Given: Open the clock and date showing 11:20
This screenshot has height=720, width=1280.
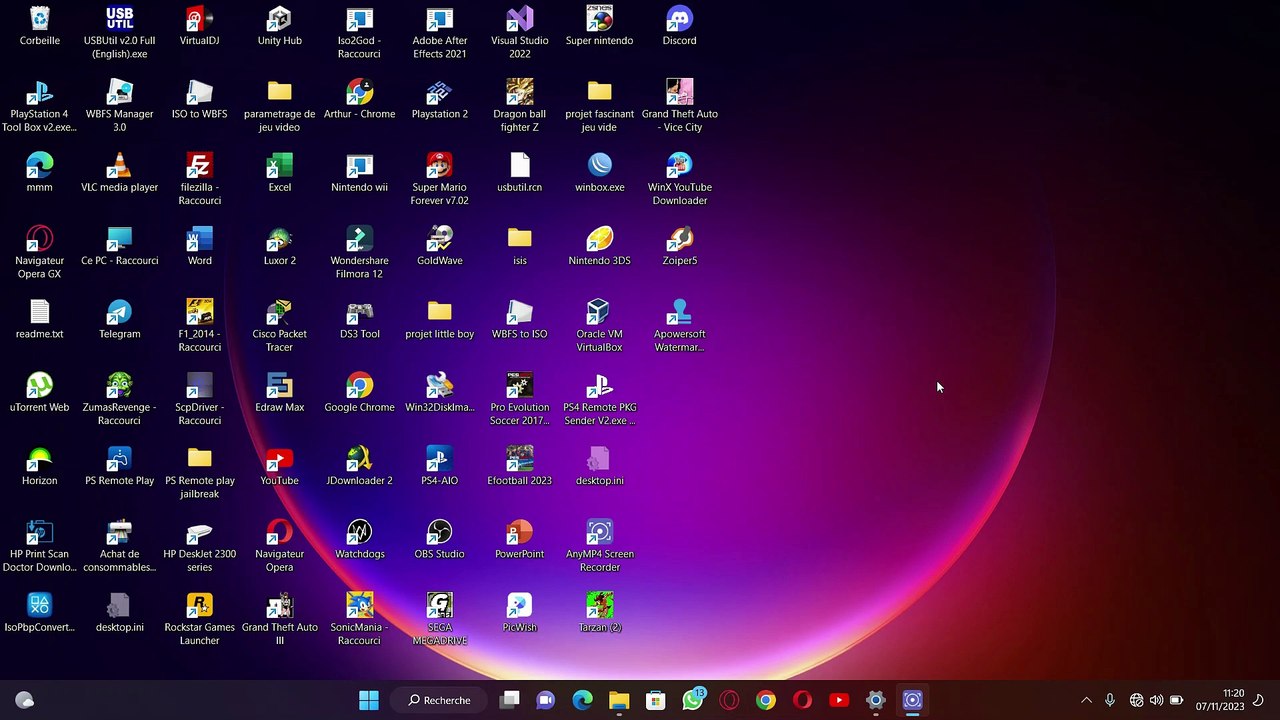Looking at the screenshot, I should tap(1220, 700).
